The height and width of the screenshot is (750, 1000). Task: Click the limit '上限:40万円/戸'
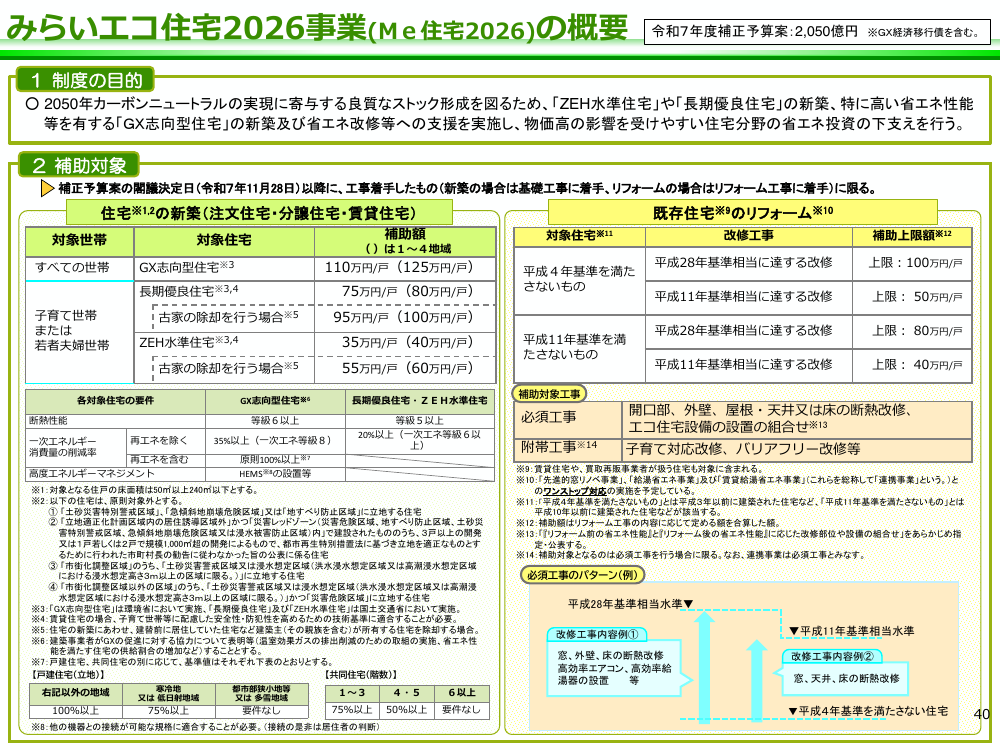point(918,365)
